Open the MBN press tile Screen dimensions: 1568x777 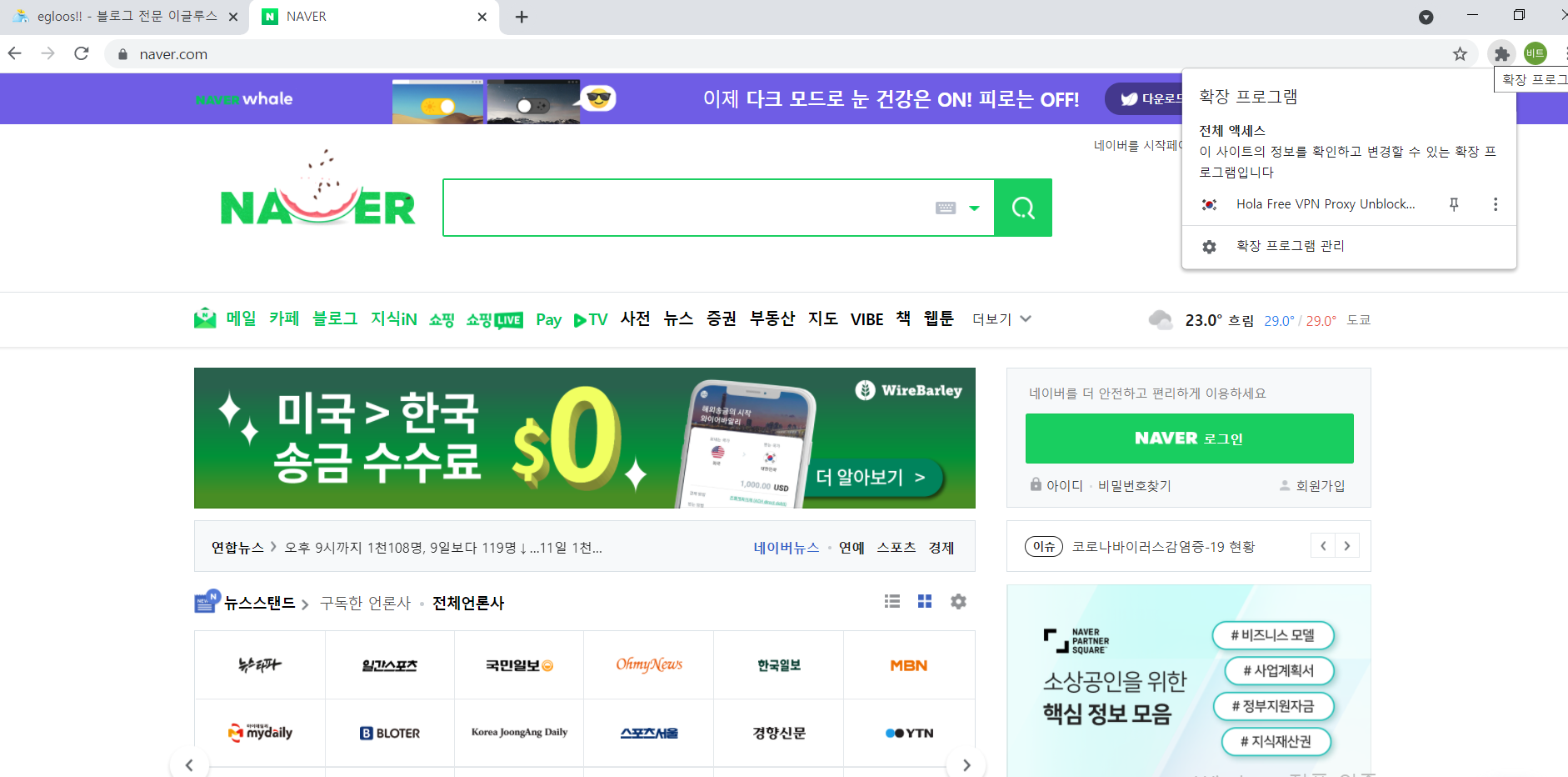click(909, 665)
